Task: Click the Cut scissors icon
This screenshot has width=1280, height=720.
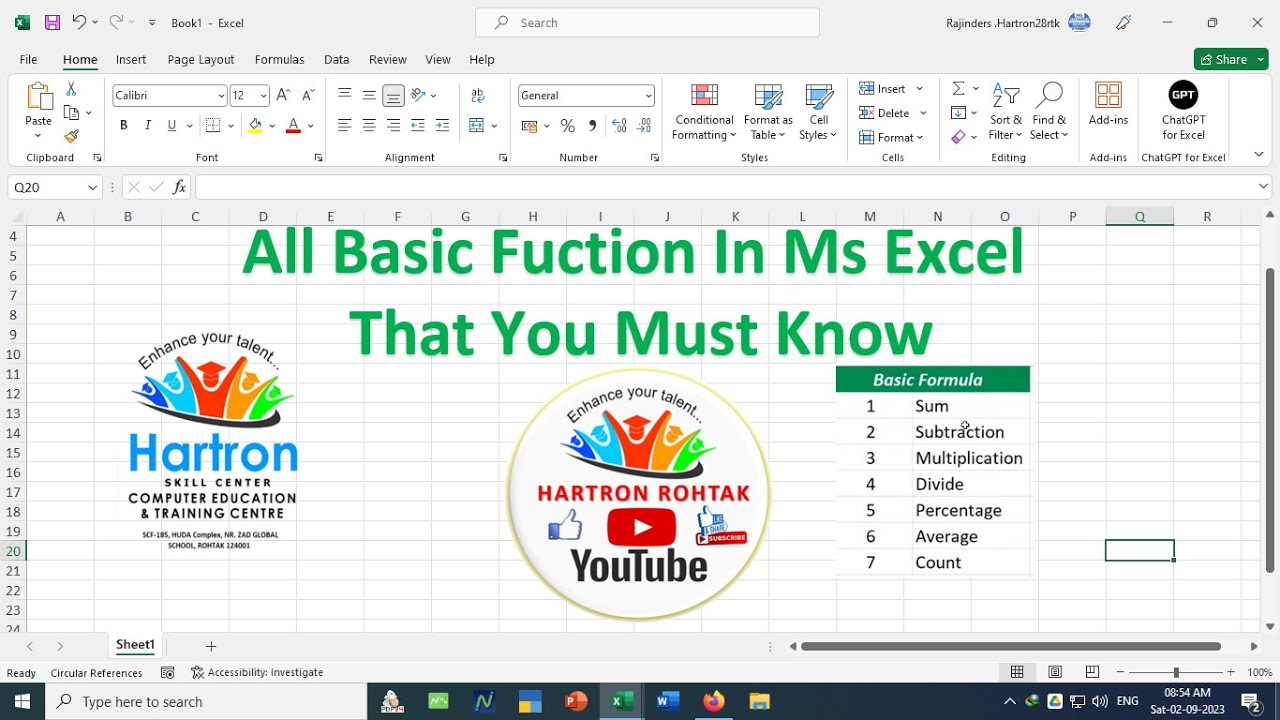Action: (71, 90)
